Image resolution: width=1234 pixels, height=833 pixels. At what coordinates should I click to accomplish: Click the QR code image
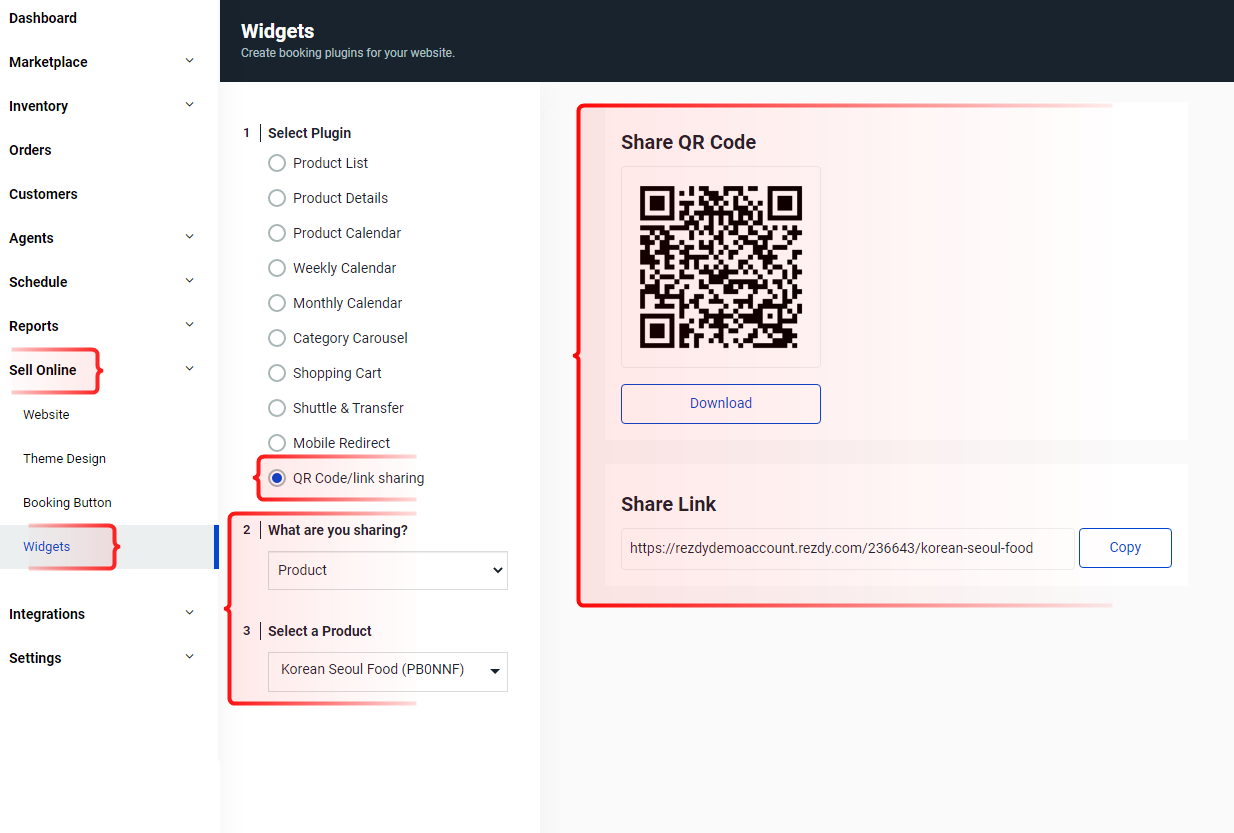720,267
